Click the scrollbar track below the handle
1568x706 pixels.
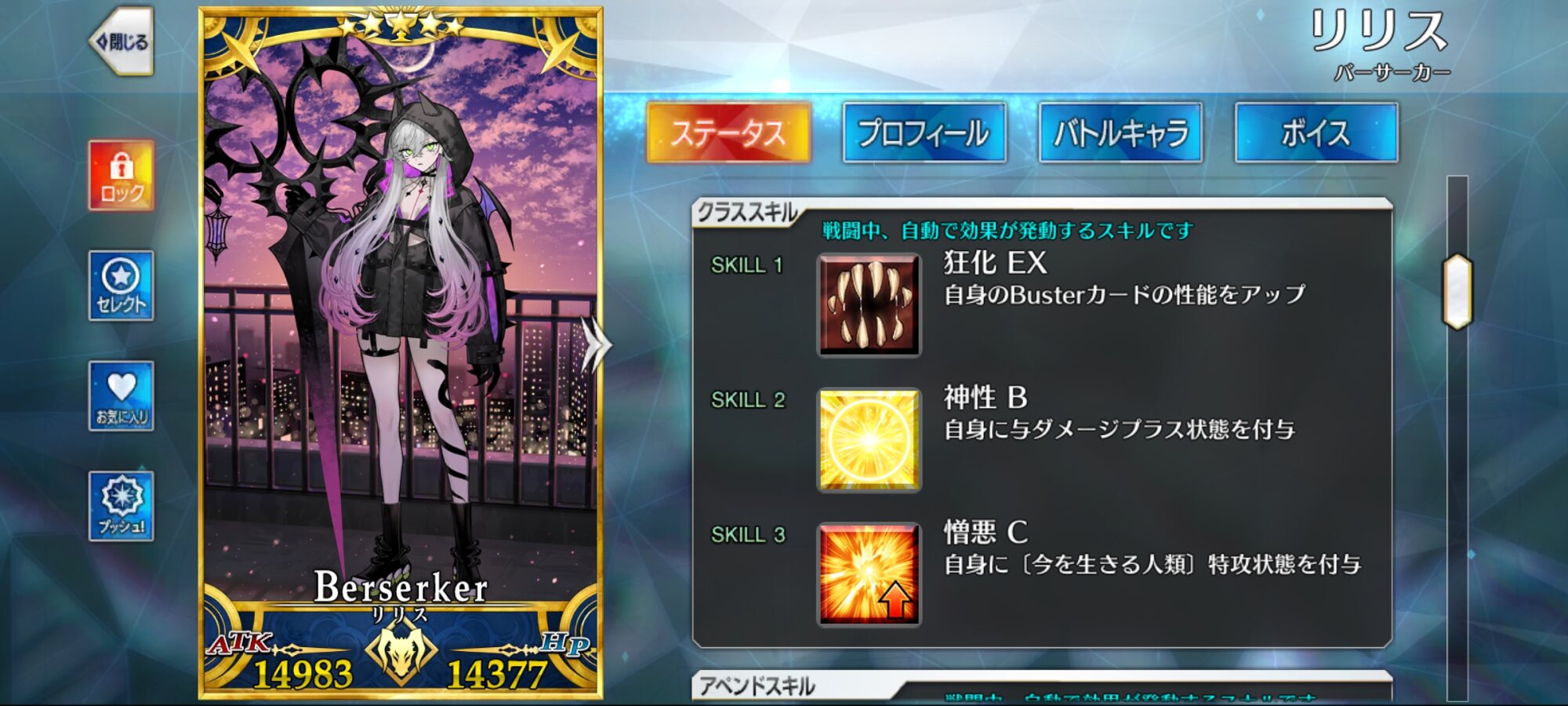1457,514
